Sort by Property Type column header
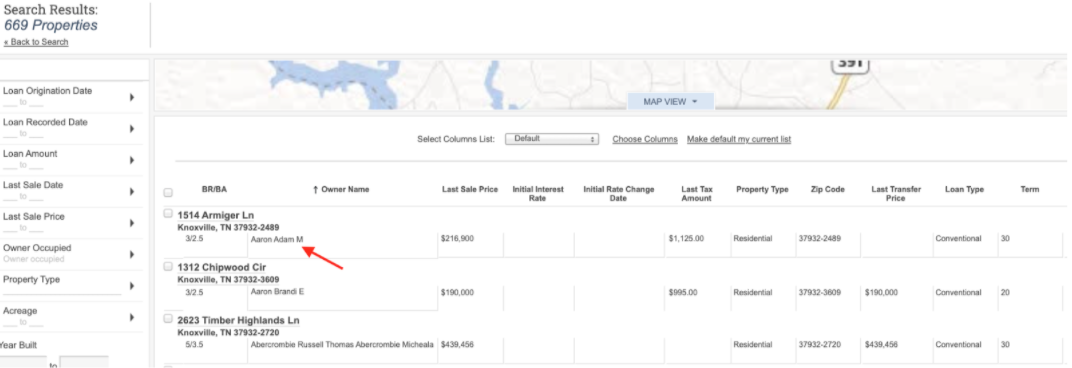 coord(762,189)
